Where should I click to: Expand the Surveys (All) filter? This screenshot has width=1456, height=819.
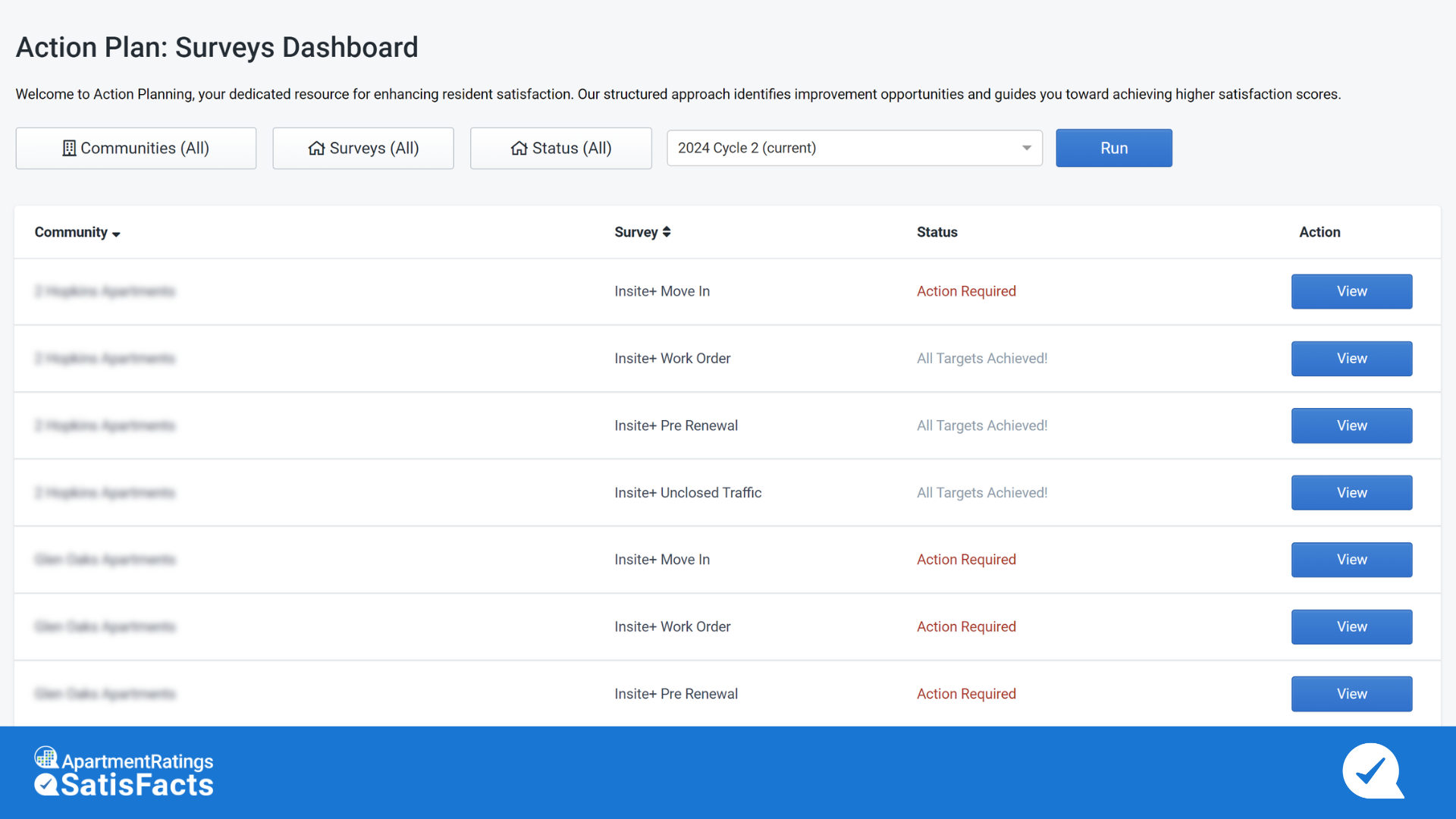point(362,148)
